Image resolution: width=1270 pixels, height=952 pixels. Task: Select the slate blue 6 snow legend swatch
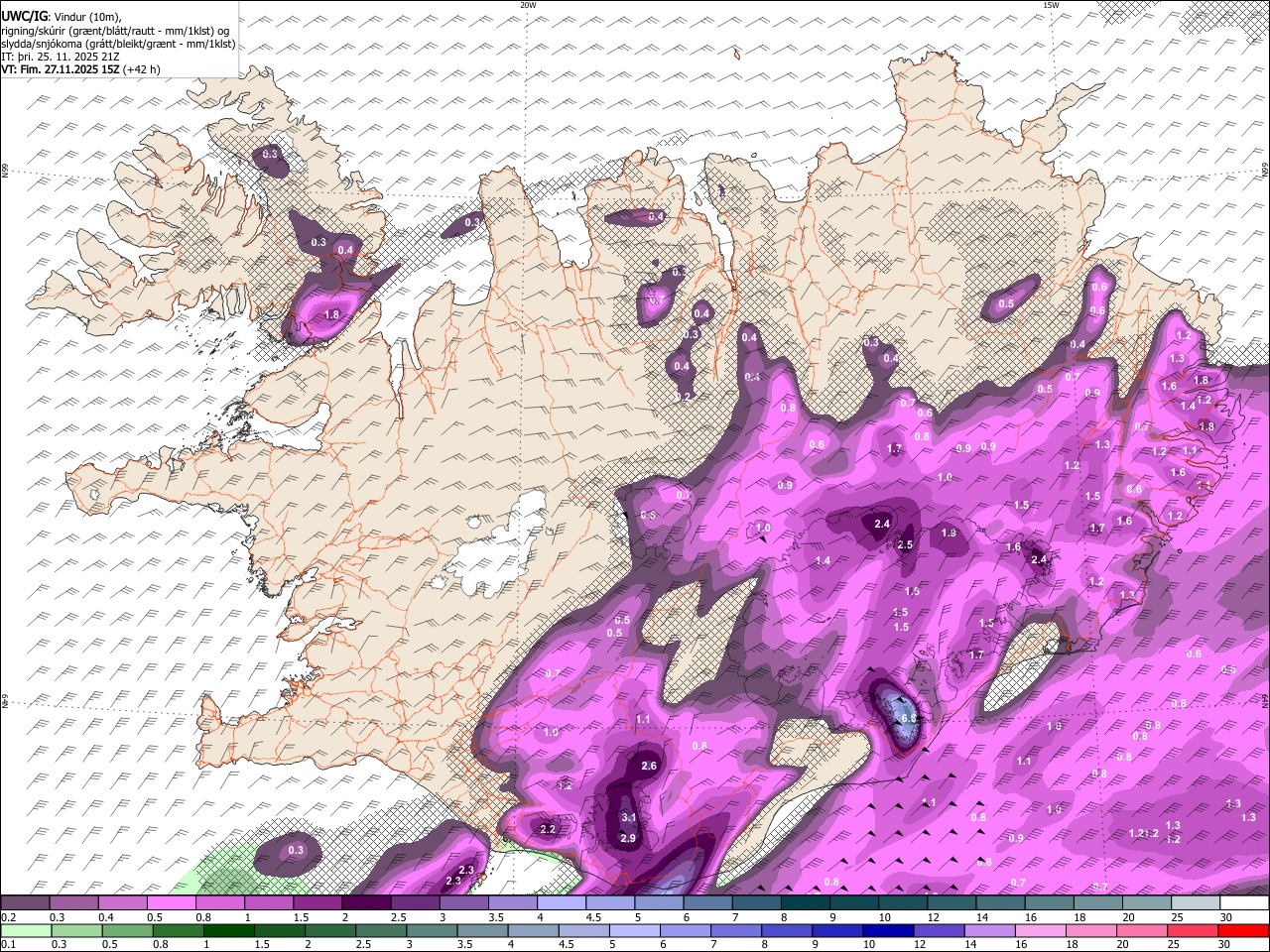(x=707, y=903)
